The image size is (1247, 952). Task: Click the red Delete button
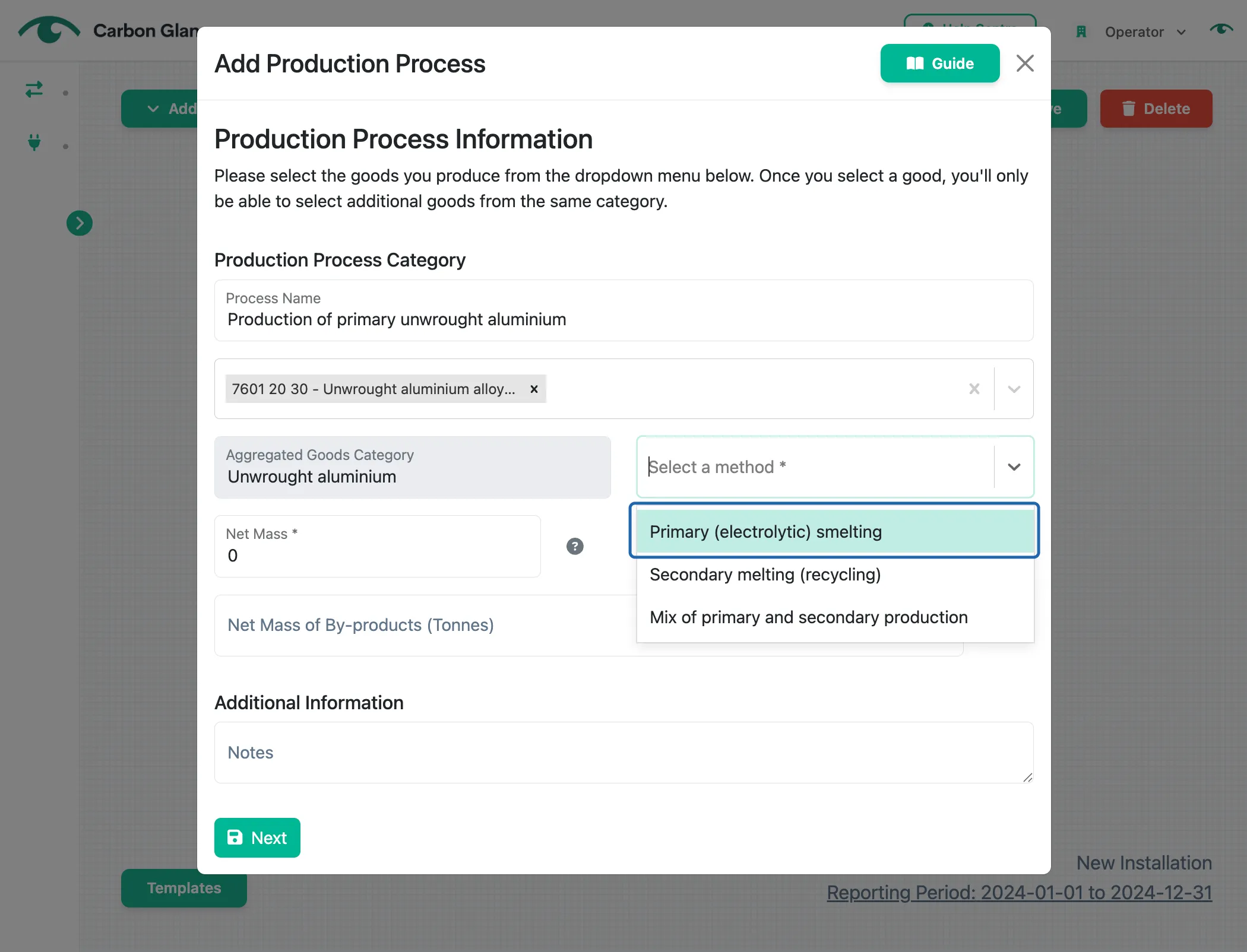pyautogui.click(x=1156, y=109)
